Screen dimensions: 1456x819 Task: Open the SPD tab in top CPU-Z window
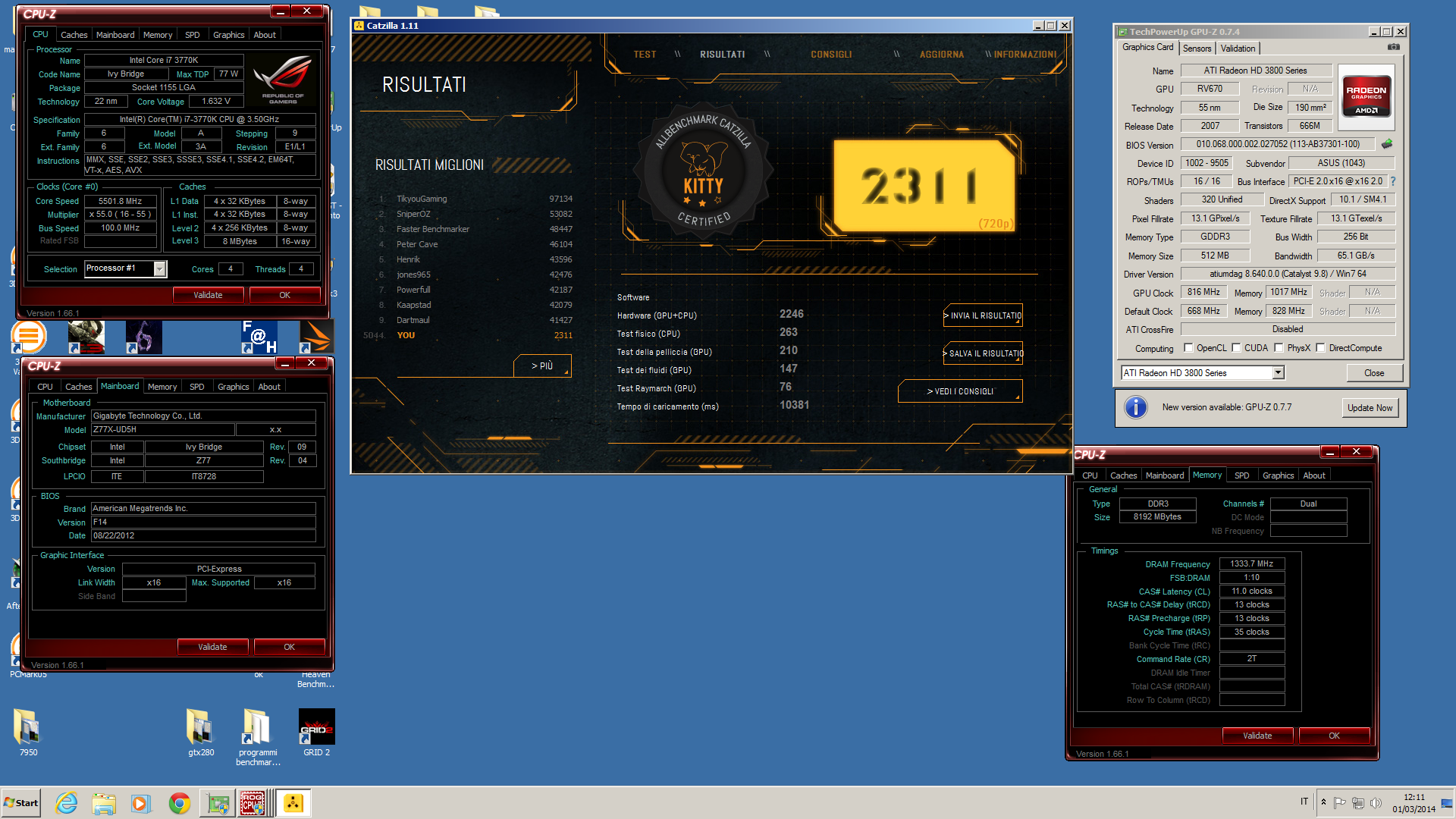click(x=193, y=35)
